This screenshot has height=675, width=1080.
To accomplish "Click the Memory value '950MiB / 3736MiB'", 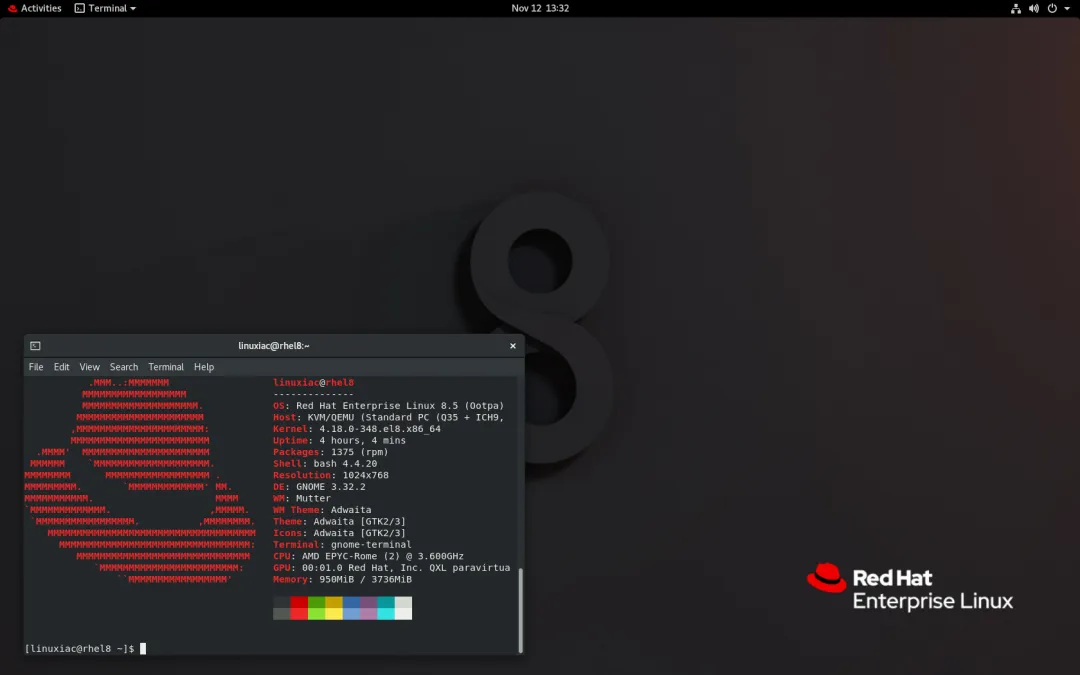I will pyautogui.click(x=365, y=579).
